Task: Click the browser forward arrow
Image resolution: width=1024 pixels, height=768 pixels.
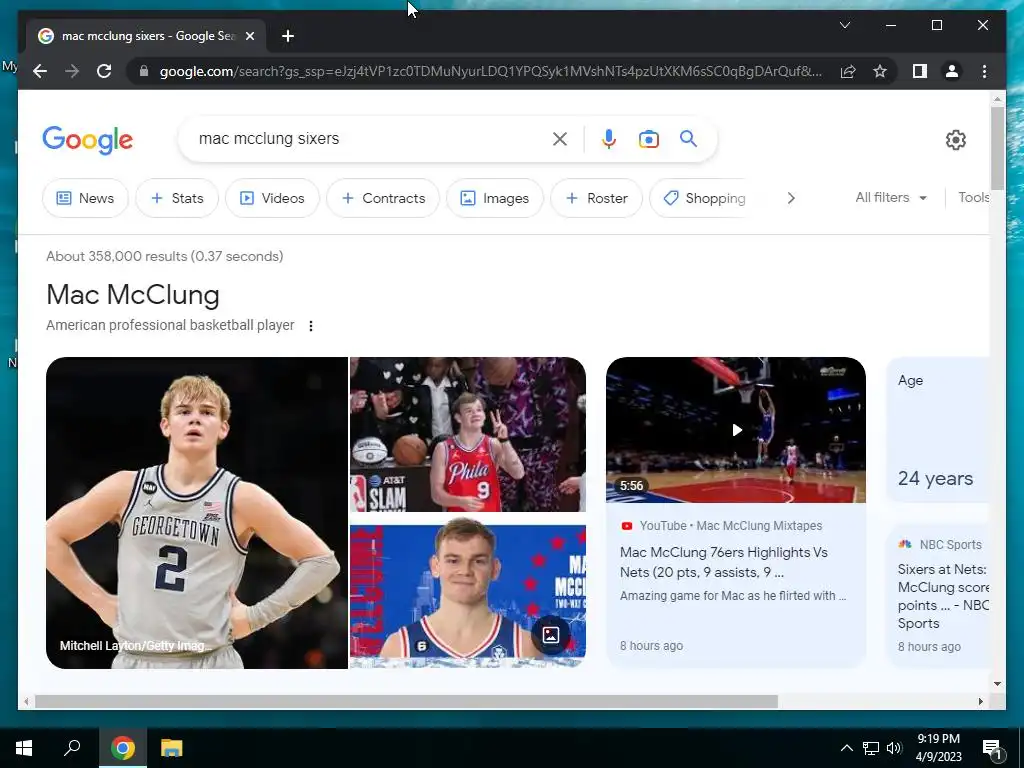Action: click(x=72, y=71)
